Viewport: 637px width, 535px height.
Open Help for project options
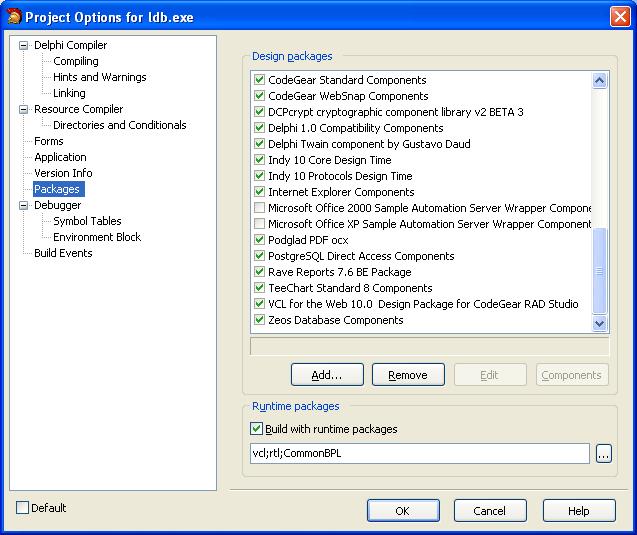click(579, 511)
